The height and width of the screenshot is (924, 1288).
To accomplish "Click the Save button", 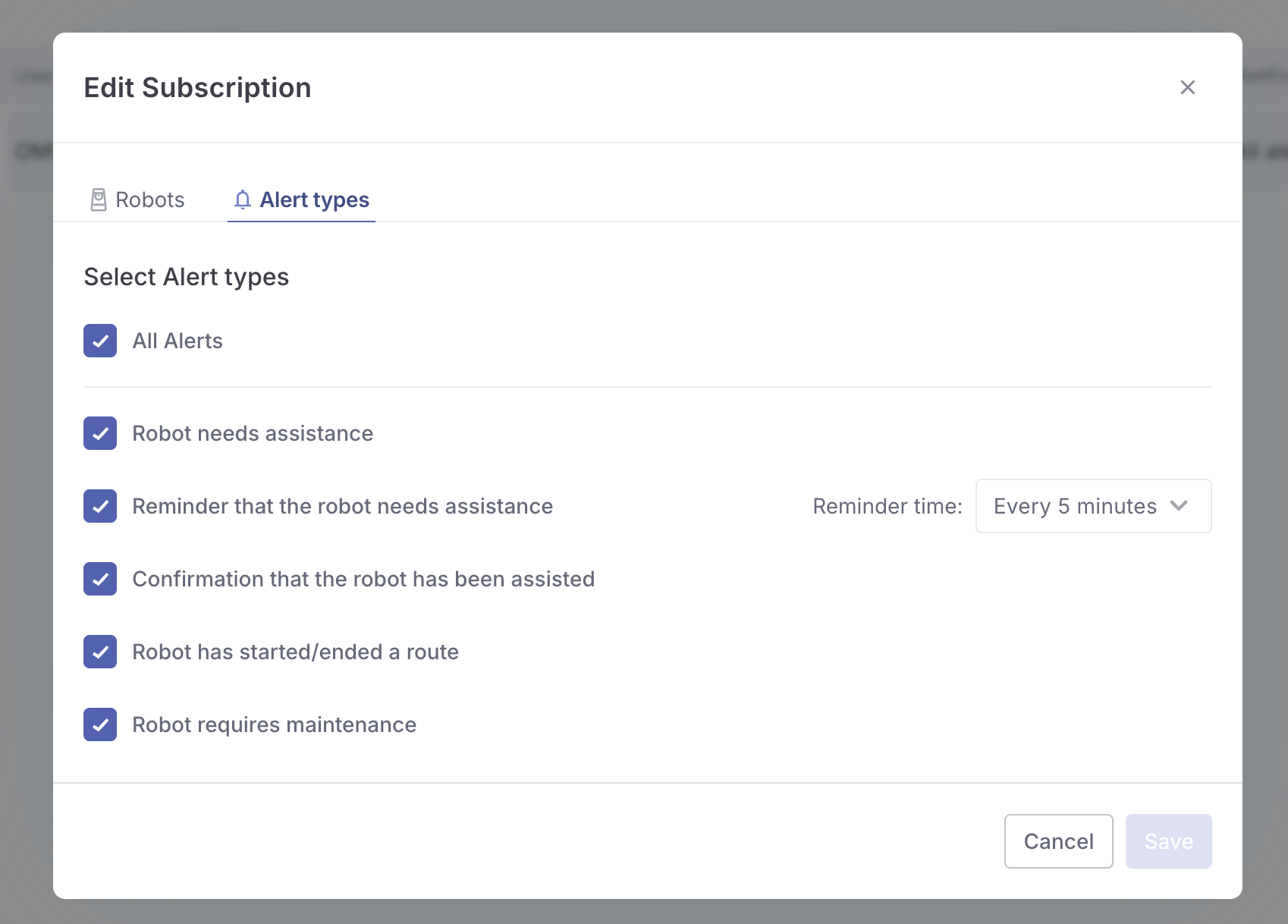I will click(1168, 841).
